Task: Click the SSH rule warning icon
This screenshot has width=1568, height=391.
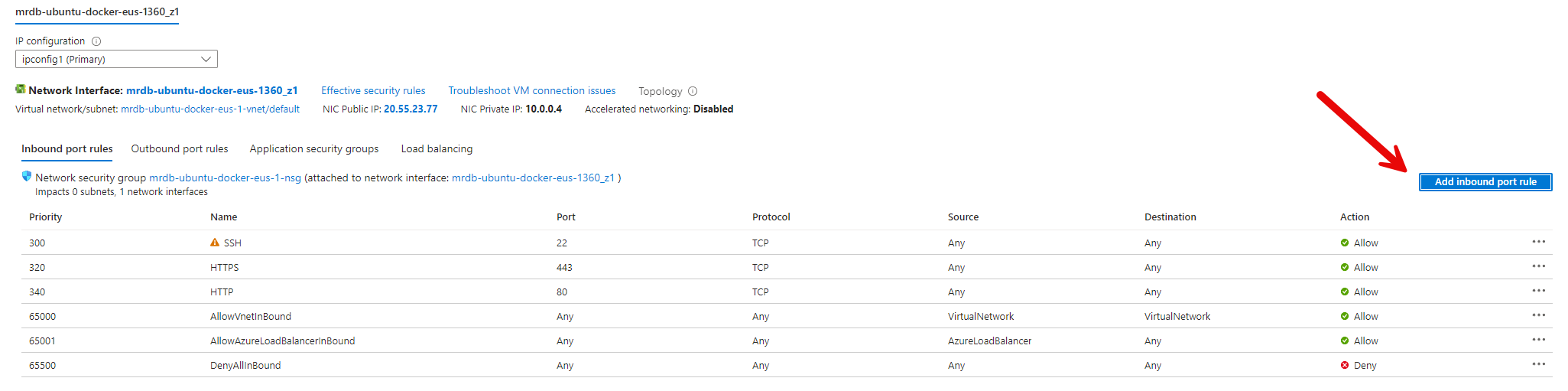Action: [215, 243]
